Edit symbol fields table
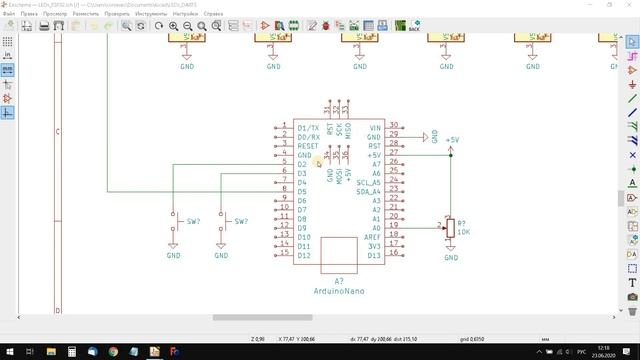This screenshot has height=360, width=640. tap(368, 26)
